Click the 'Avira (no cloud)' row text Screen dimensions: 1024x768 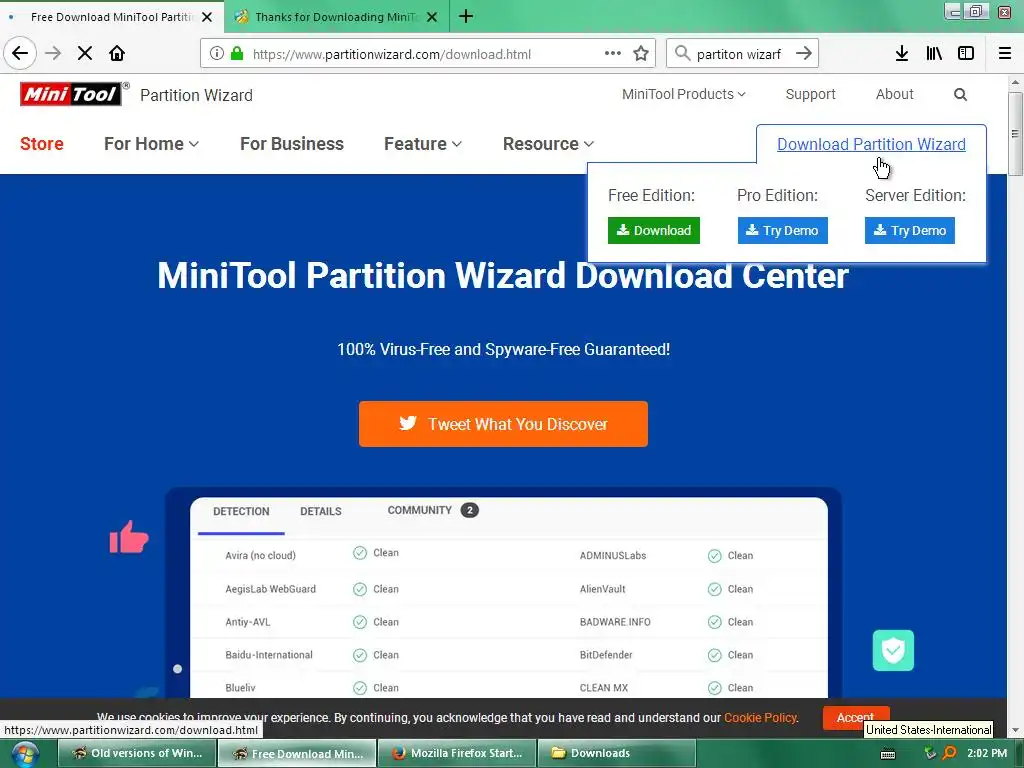pyautogui.click(x=261, y=555)
